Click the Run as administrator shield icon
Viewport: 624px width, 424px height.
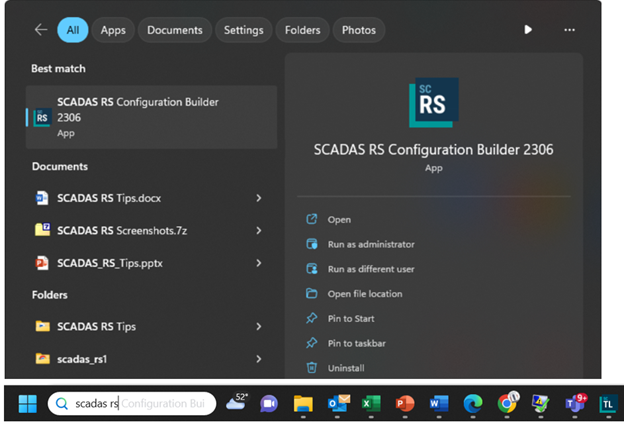click(x=312, y=244)
